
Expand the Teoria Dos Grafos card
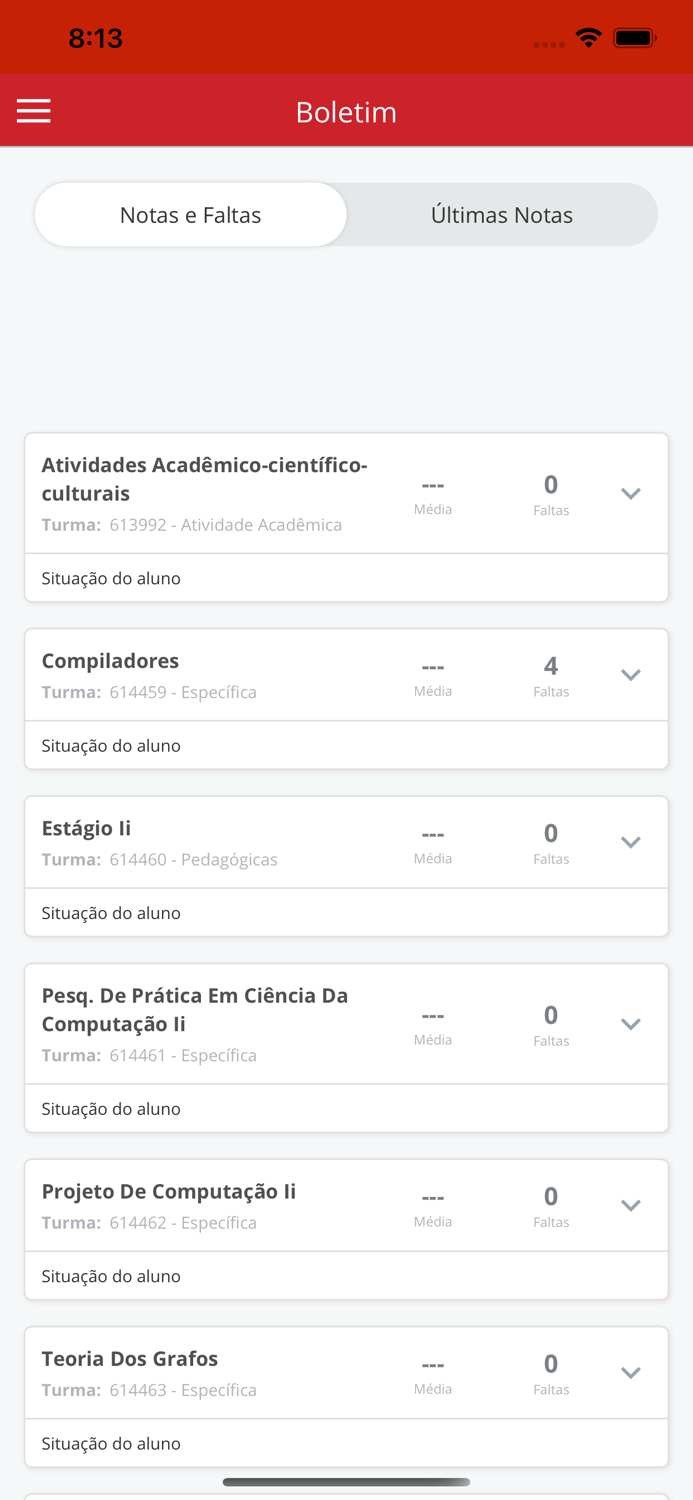[631, 1373]
